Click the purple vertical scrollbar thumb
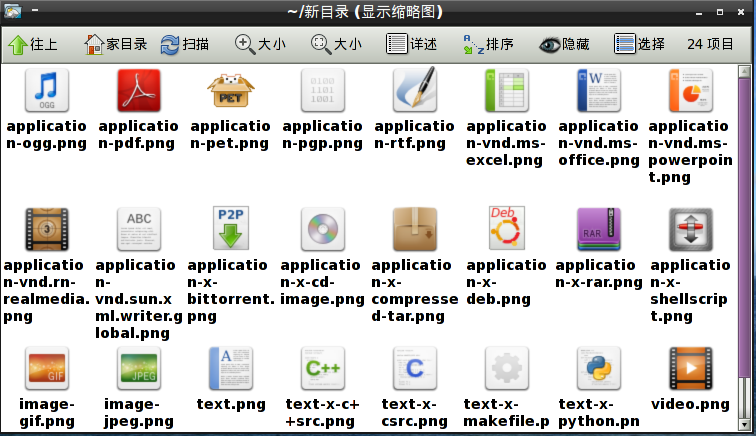Screen dimensions: 756x436 pos(744,228)
